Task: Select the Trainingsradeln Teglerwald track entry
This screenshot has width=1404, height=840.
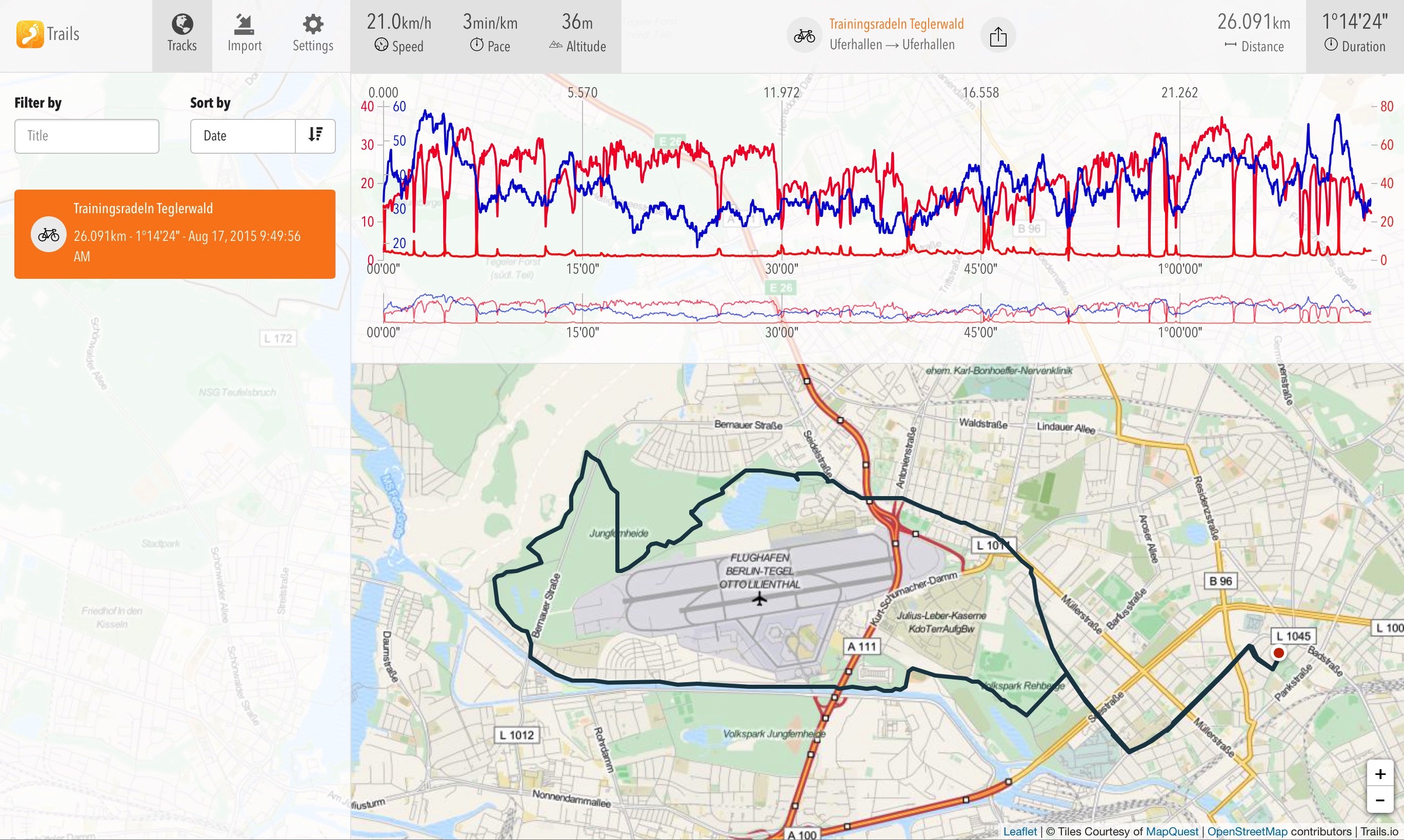Action: click(x=187, y=233)
